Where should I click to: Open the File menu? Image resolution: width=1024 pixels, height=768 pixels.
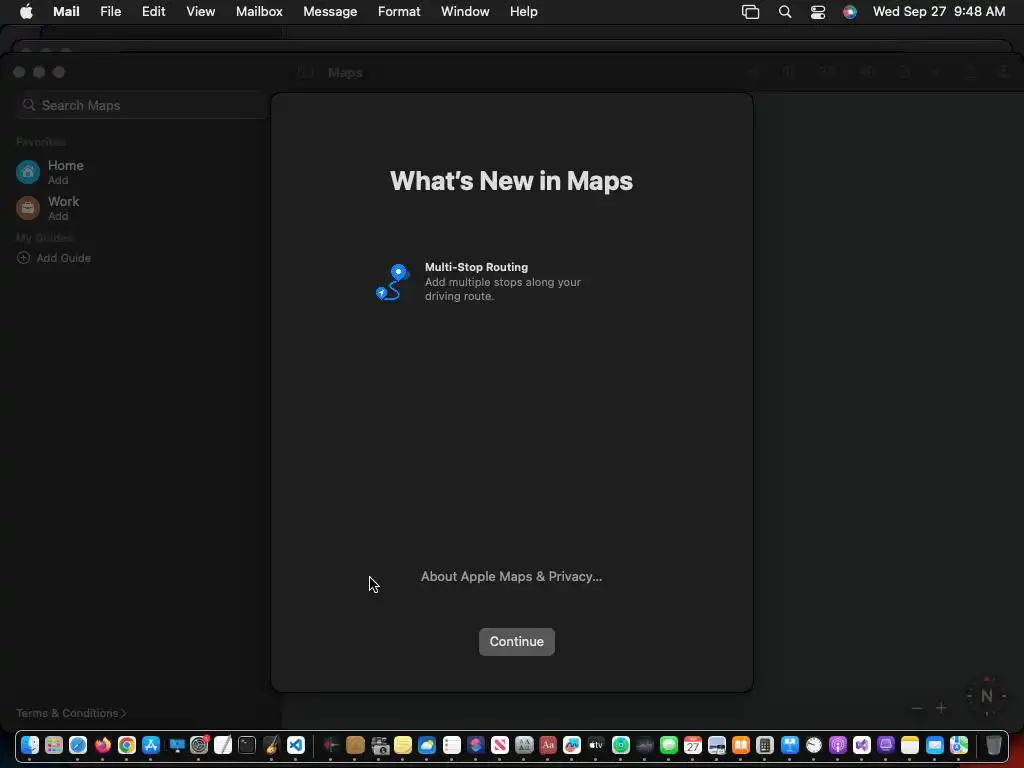click(x=110, y=11)
